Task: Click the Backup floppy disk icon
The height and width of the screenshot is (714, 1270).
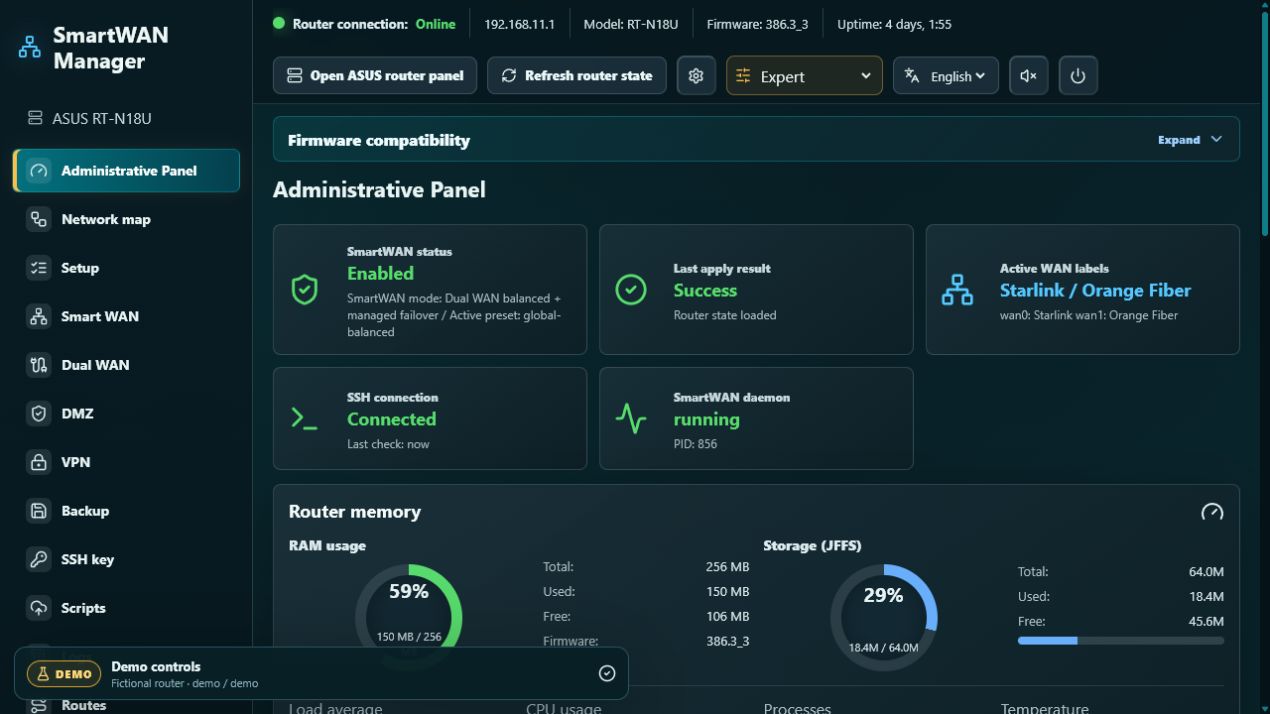Action: (x=38, y=511)
